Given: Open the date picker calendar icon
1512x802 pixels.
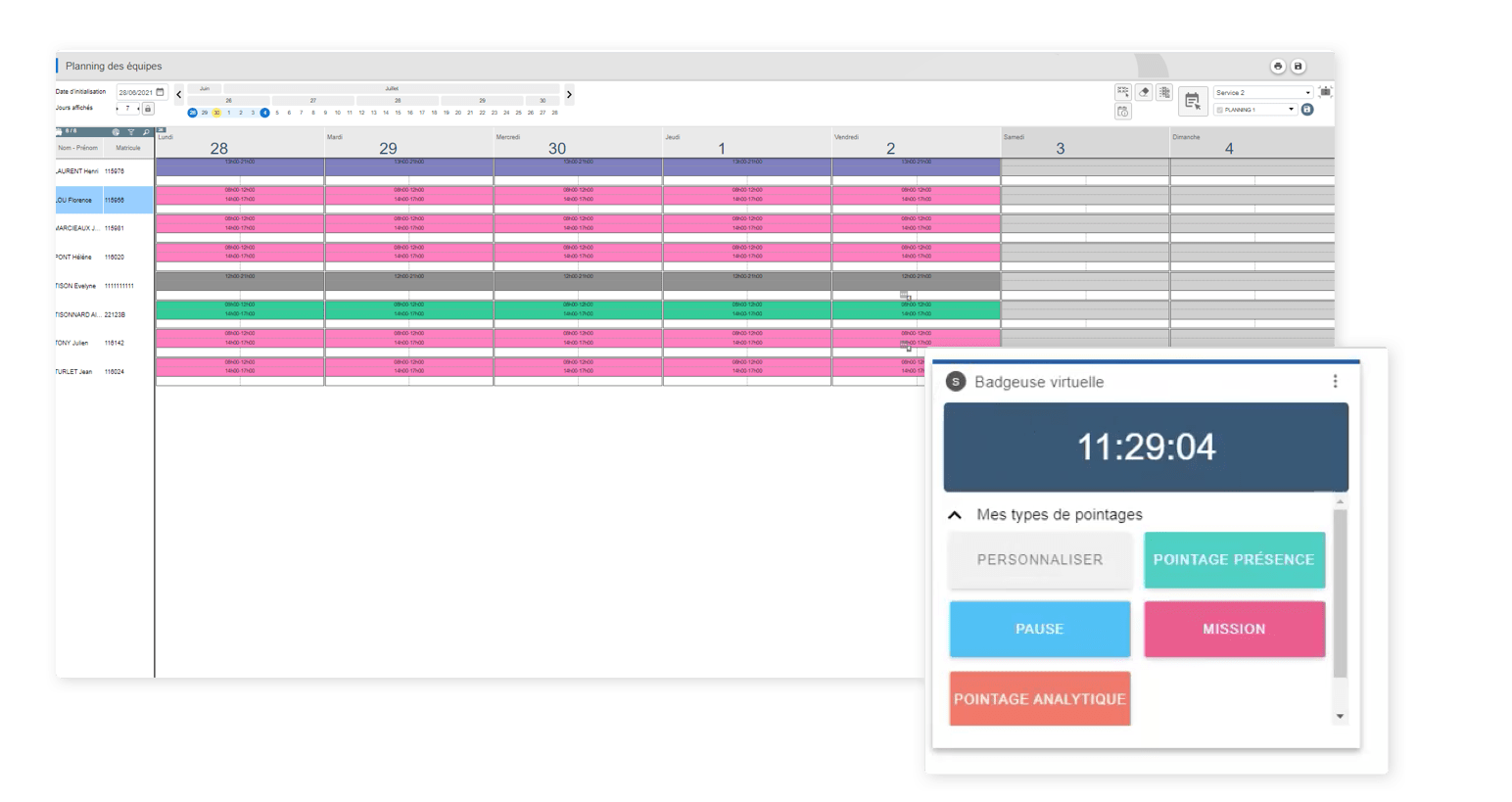Looking at the screenshot, I should (x=161, y=92).
